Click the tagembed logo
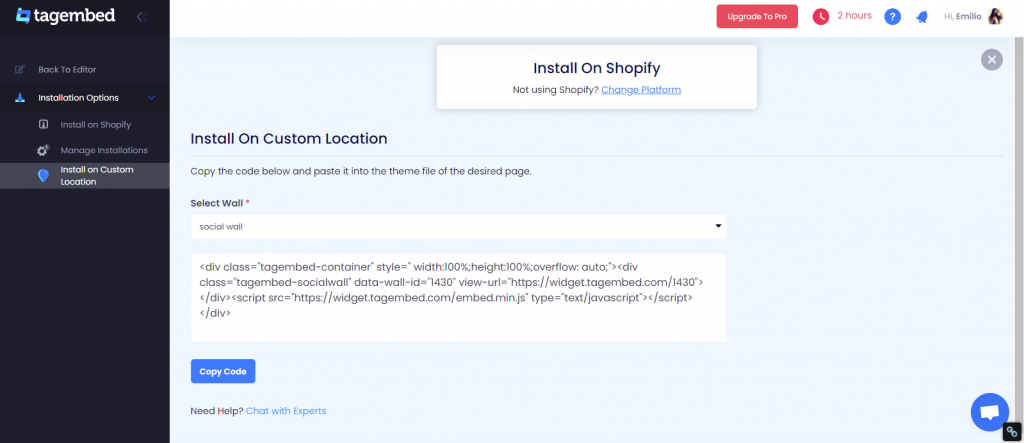 [65, 16]
